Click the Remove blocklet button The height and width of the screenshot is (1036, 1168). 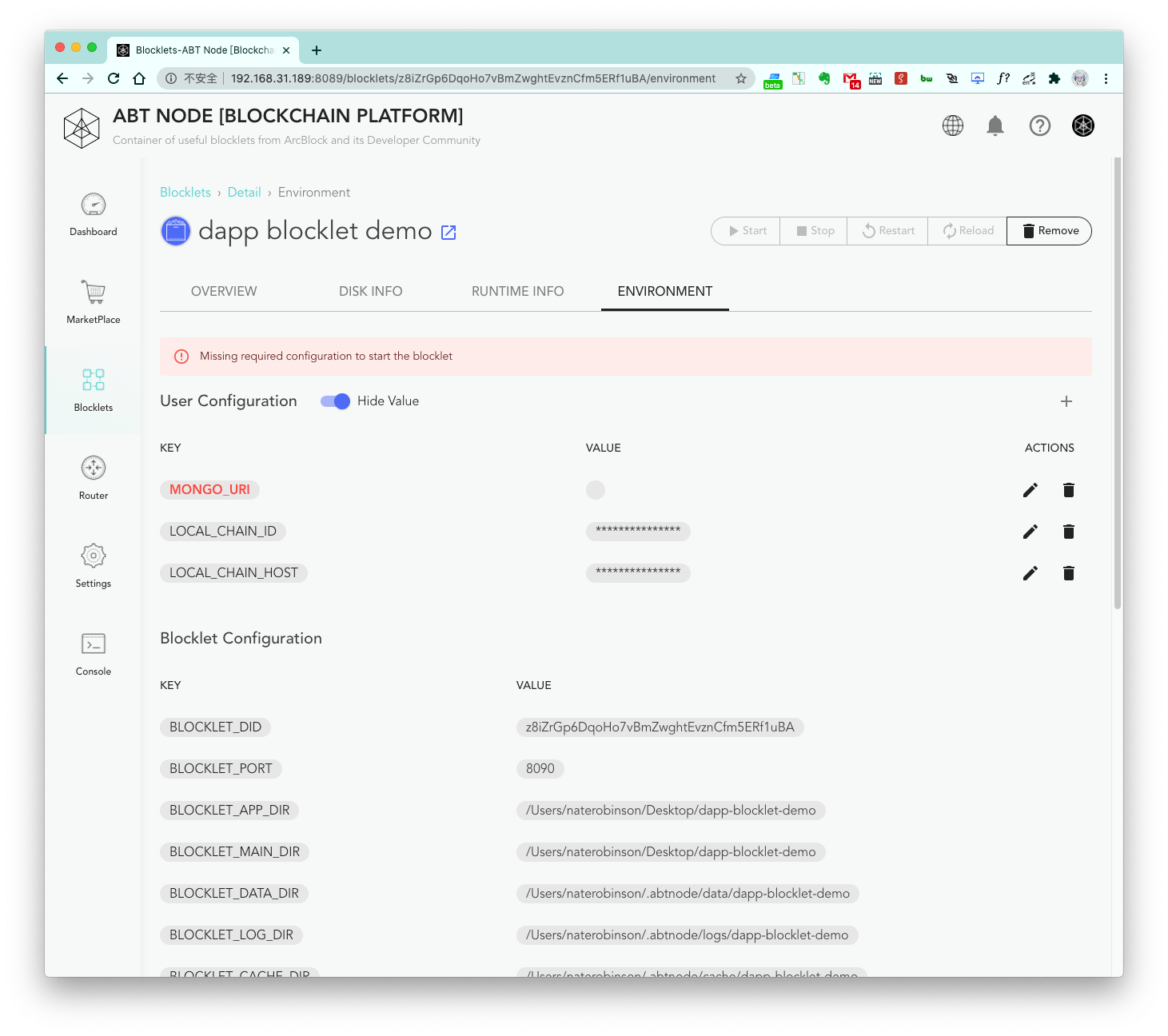[1050, 231]
